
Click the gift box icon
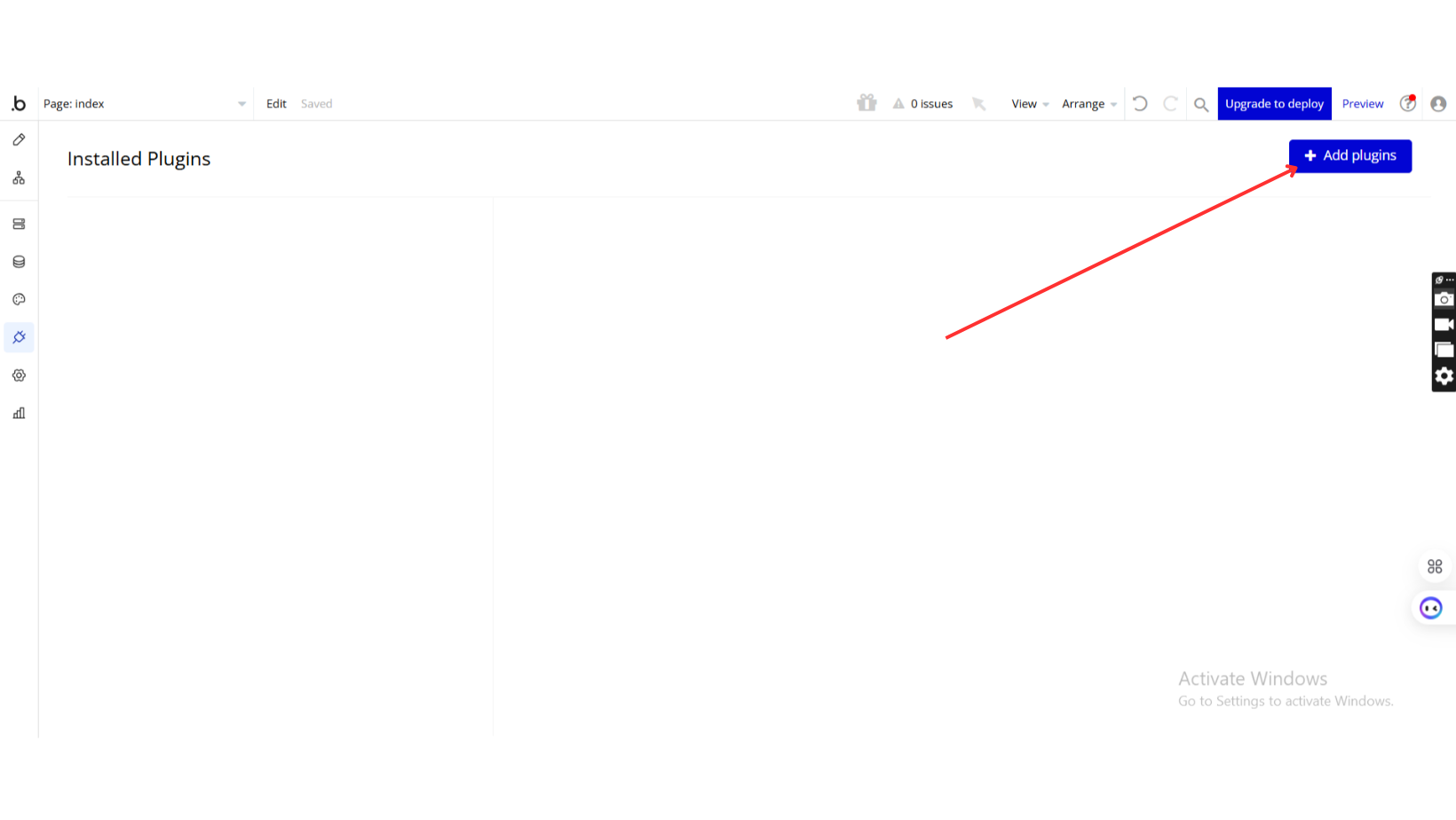pos(866,103)
